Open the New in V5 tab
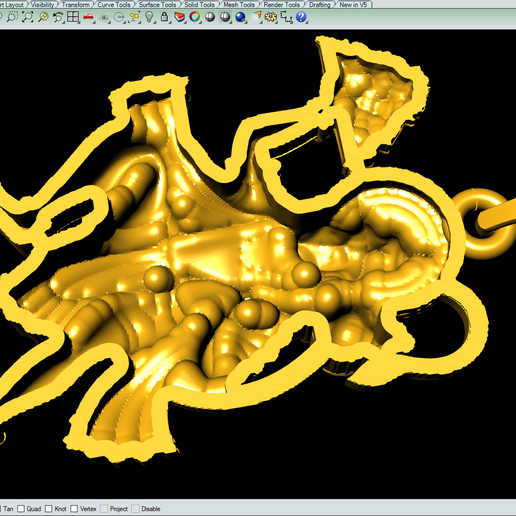The image size is (516, 516). 353,4
